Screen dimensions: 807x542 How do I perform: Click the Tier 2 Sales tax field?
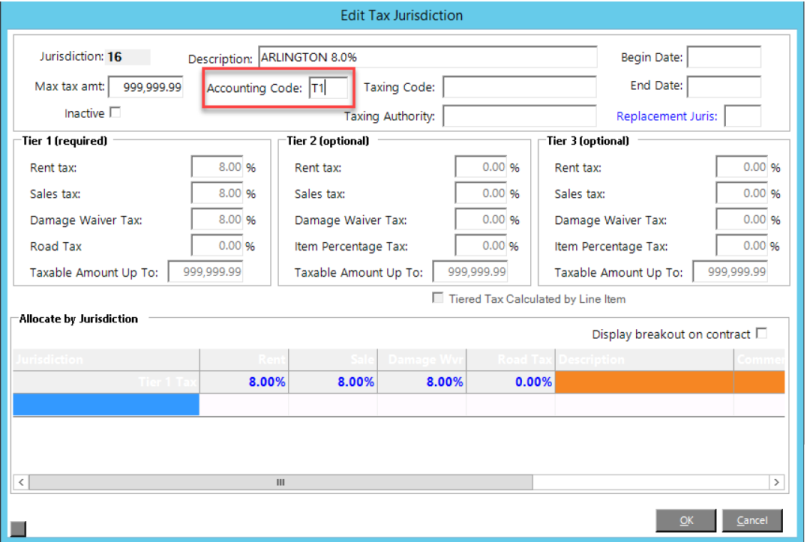pyautogui.click(x=481, y=193)
